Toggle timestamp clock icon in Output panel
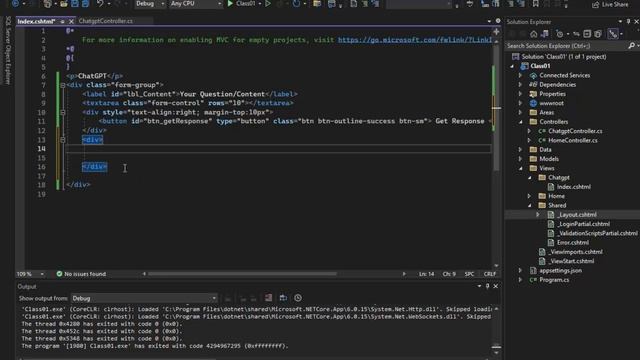The width and height of the screenshot is (640, 360). click(x=298, y=298)
